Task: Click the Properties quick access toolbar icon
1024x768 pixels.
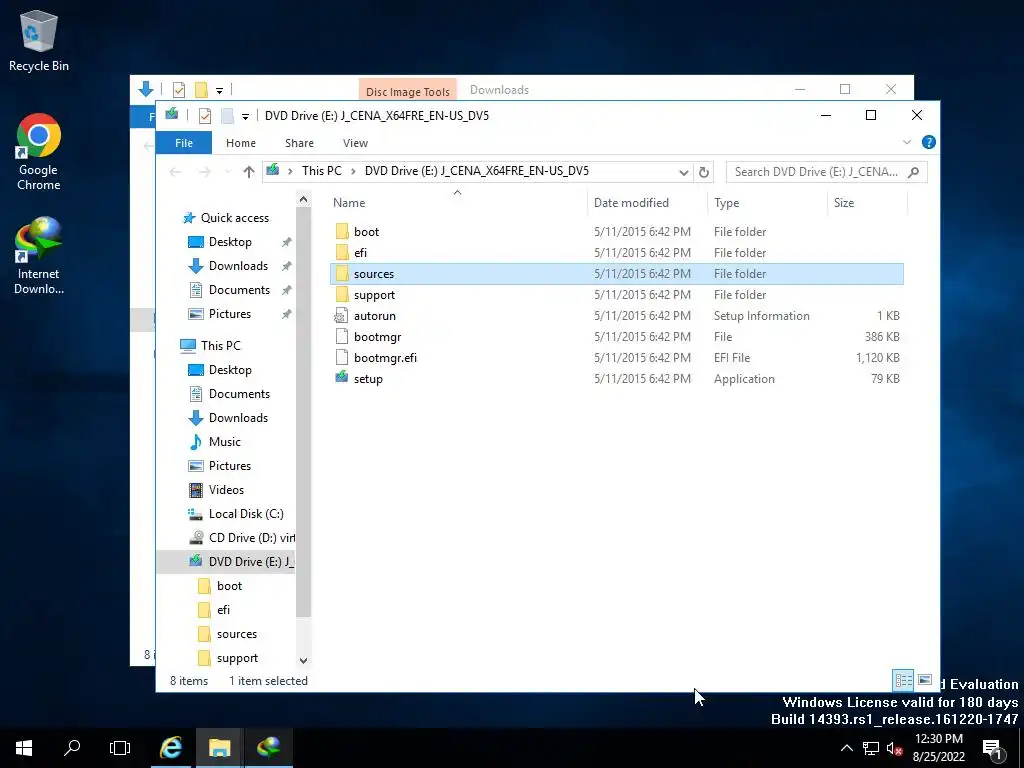Action: [204, 116]
